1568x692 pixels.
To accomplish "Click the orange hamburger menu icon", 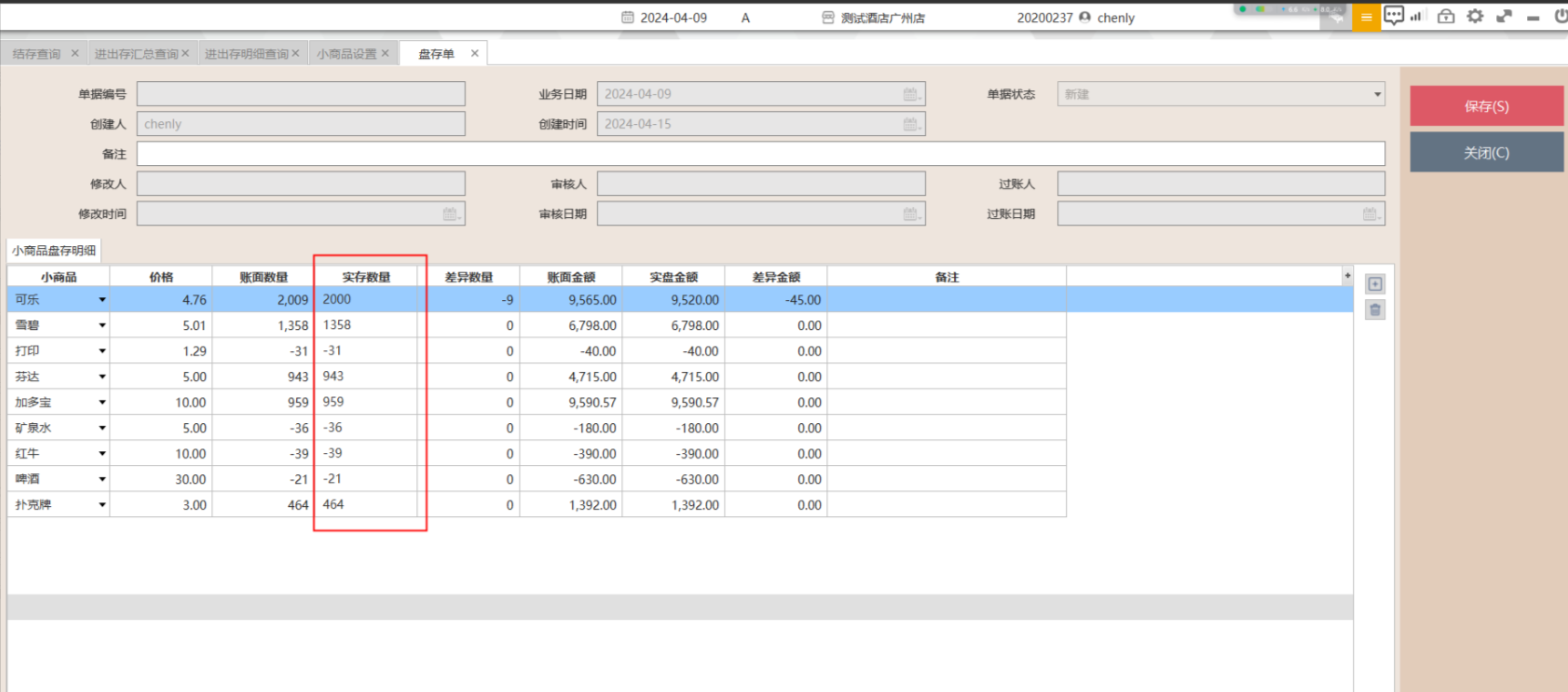I will [1366, 17].
